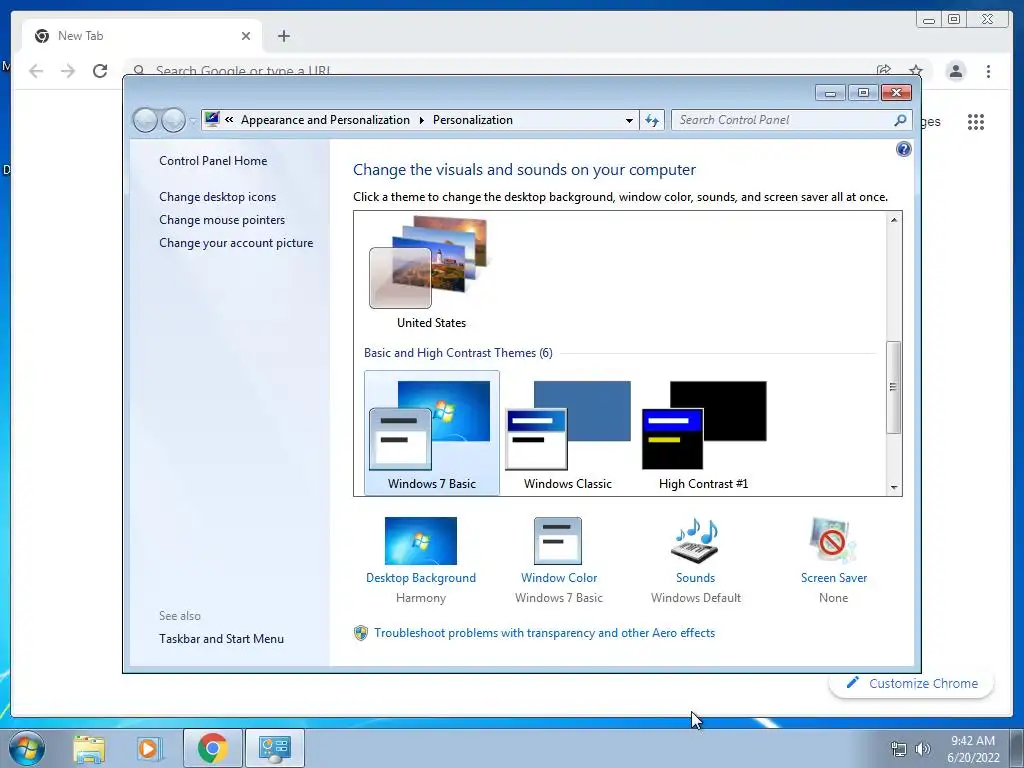The height and width of the screenshot is (768, 1024).
Task: Click the Desktop Background link text
Action: 421,578
